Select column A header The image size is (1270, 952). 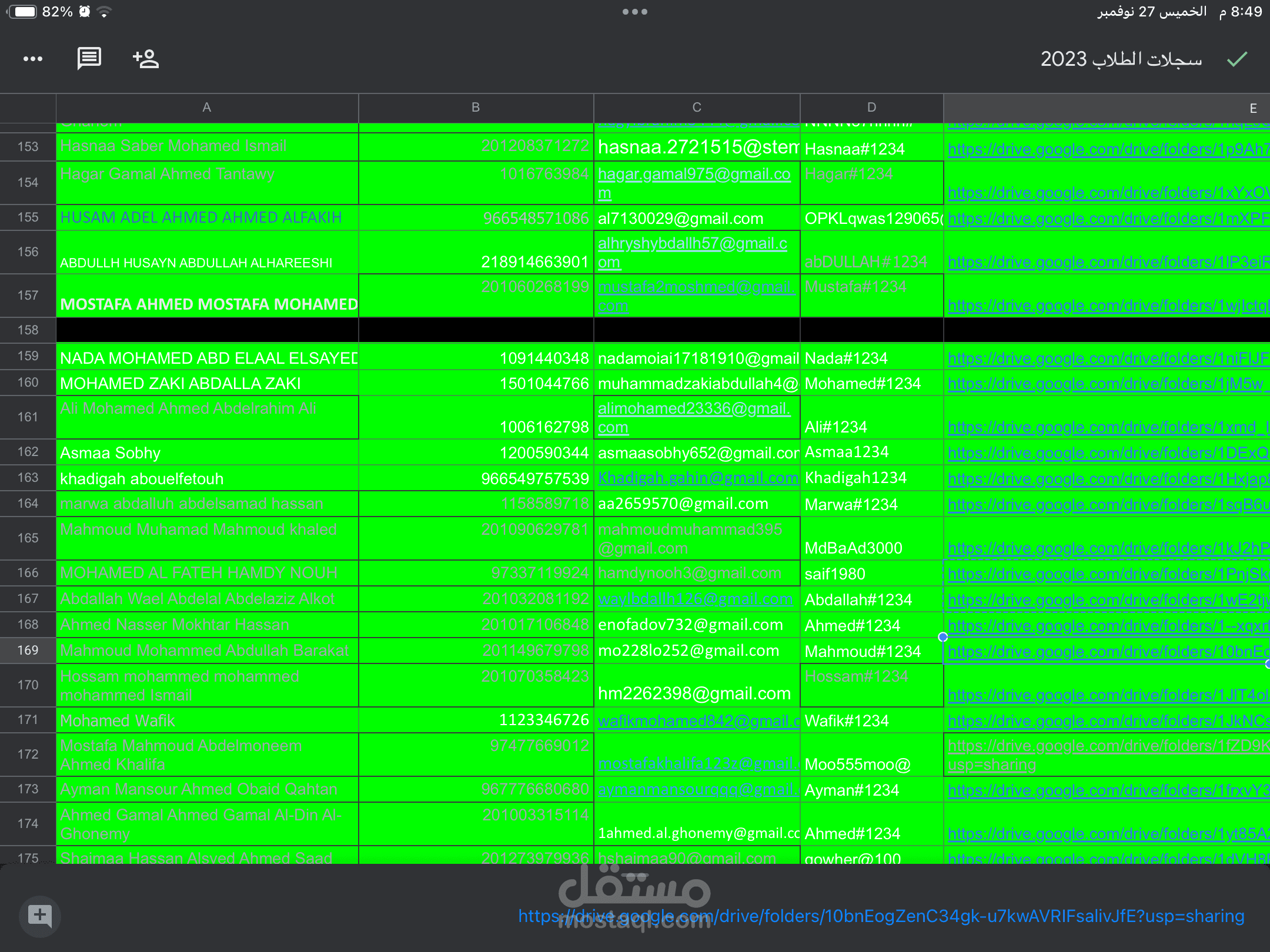tap(207, 108)
